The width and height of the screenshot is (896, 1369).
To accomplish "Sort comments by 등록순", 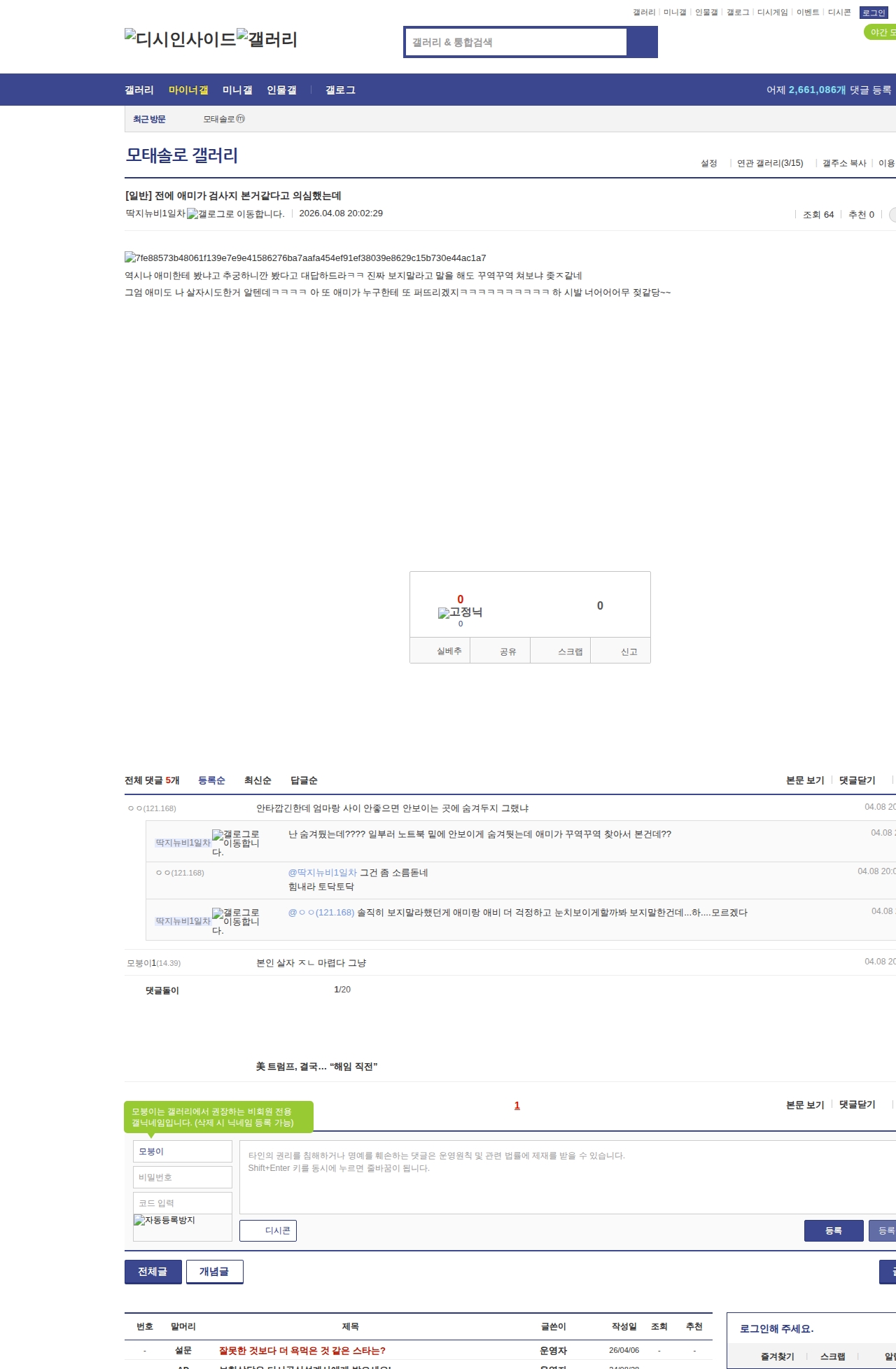I will point(211,780).
